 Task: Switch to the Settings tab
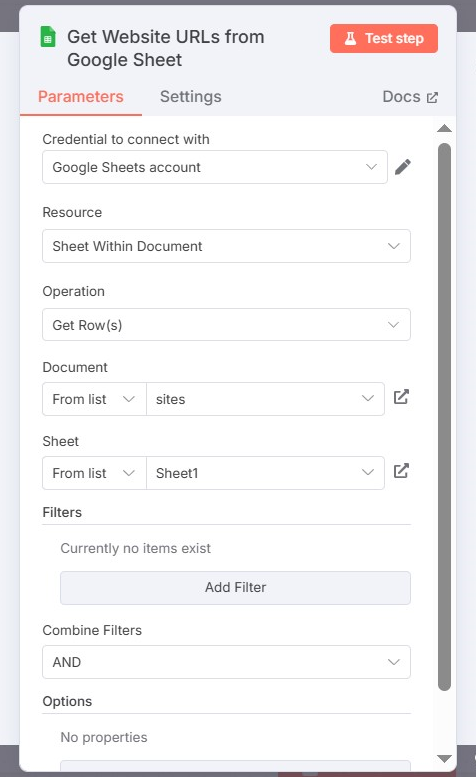click(191, 97)
